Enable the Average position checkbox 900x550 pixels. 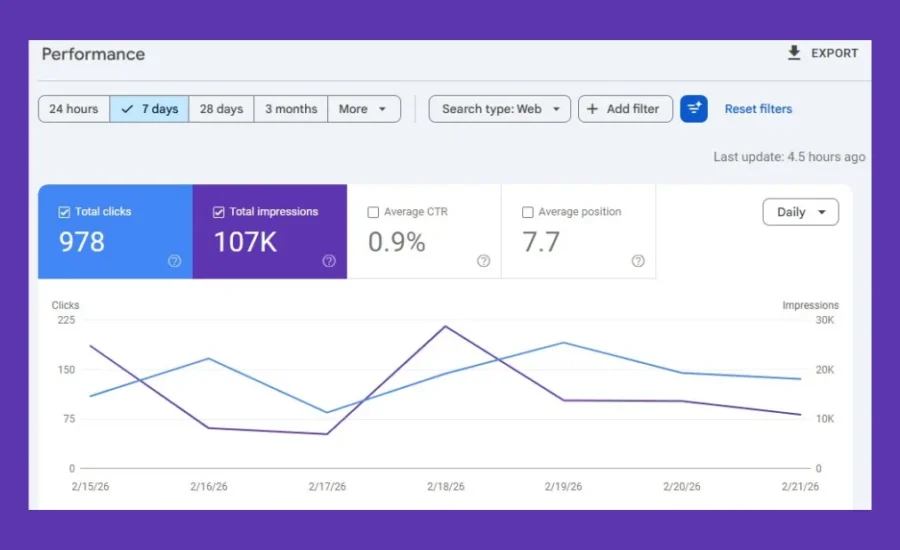point(528,212)
